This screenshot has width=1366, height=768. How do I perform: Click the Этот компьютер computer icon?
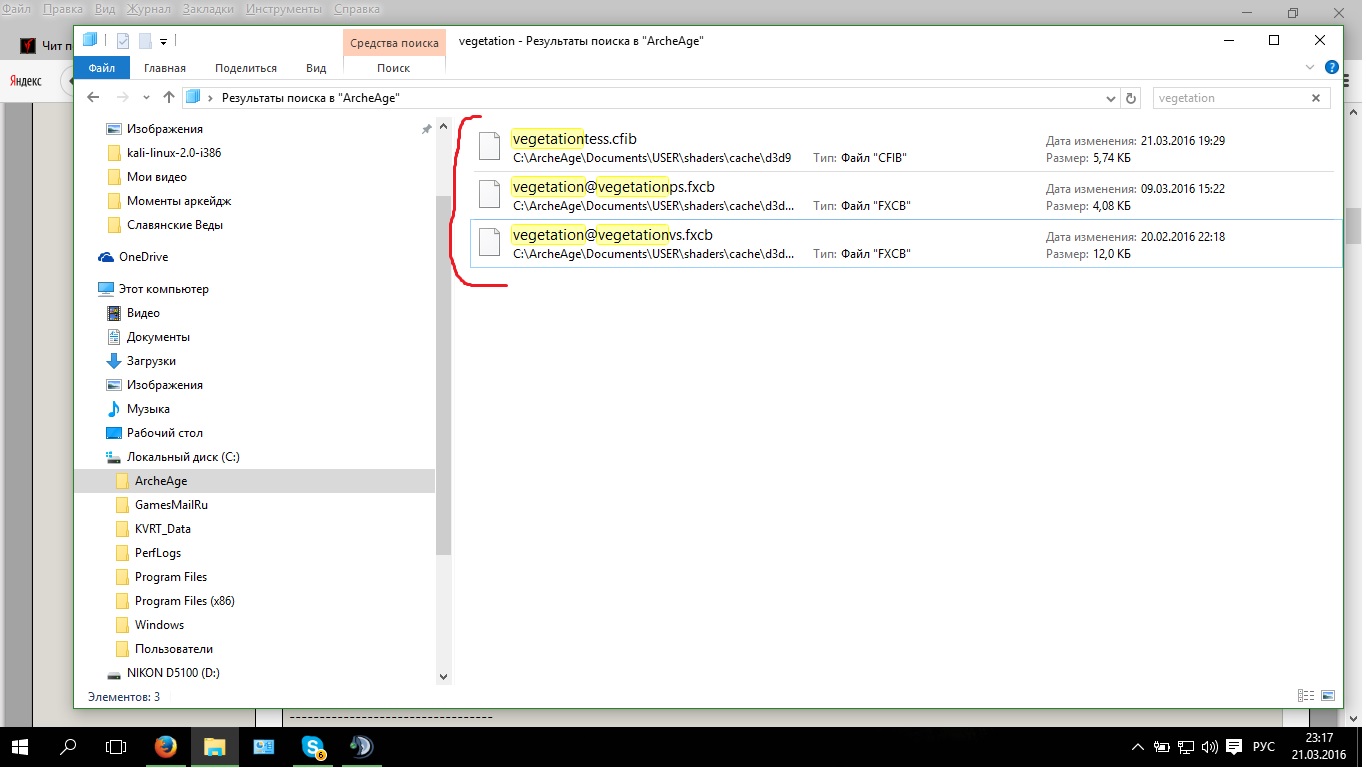tap(106, 289)
